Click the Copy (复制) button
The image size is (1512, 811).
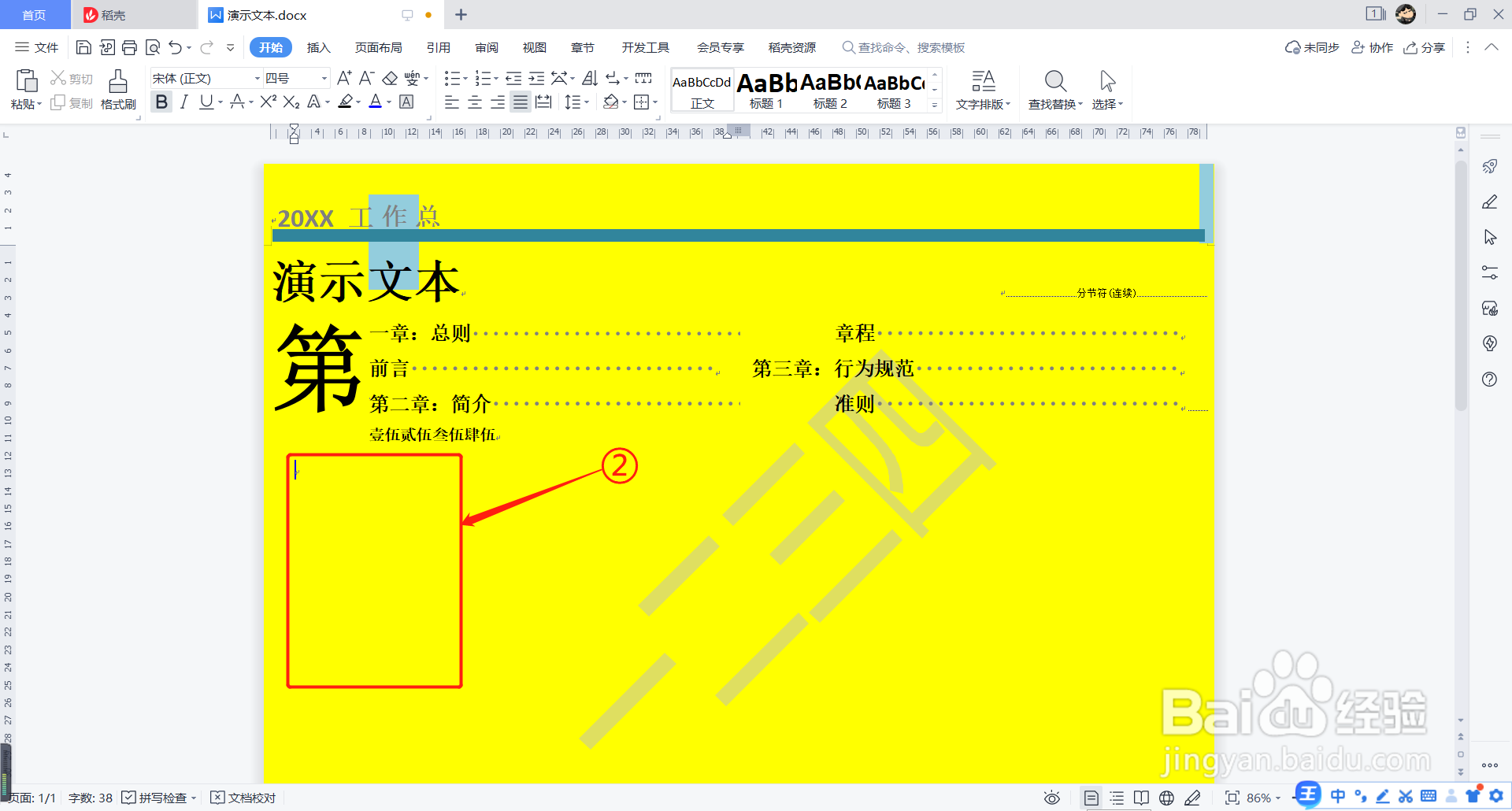tap(71, 103)
